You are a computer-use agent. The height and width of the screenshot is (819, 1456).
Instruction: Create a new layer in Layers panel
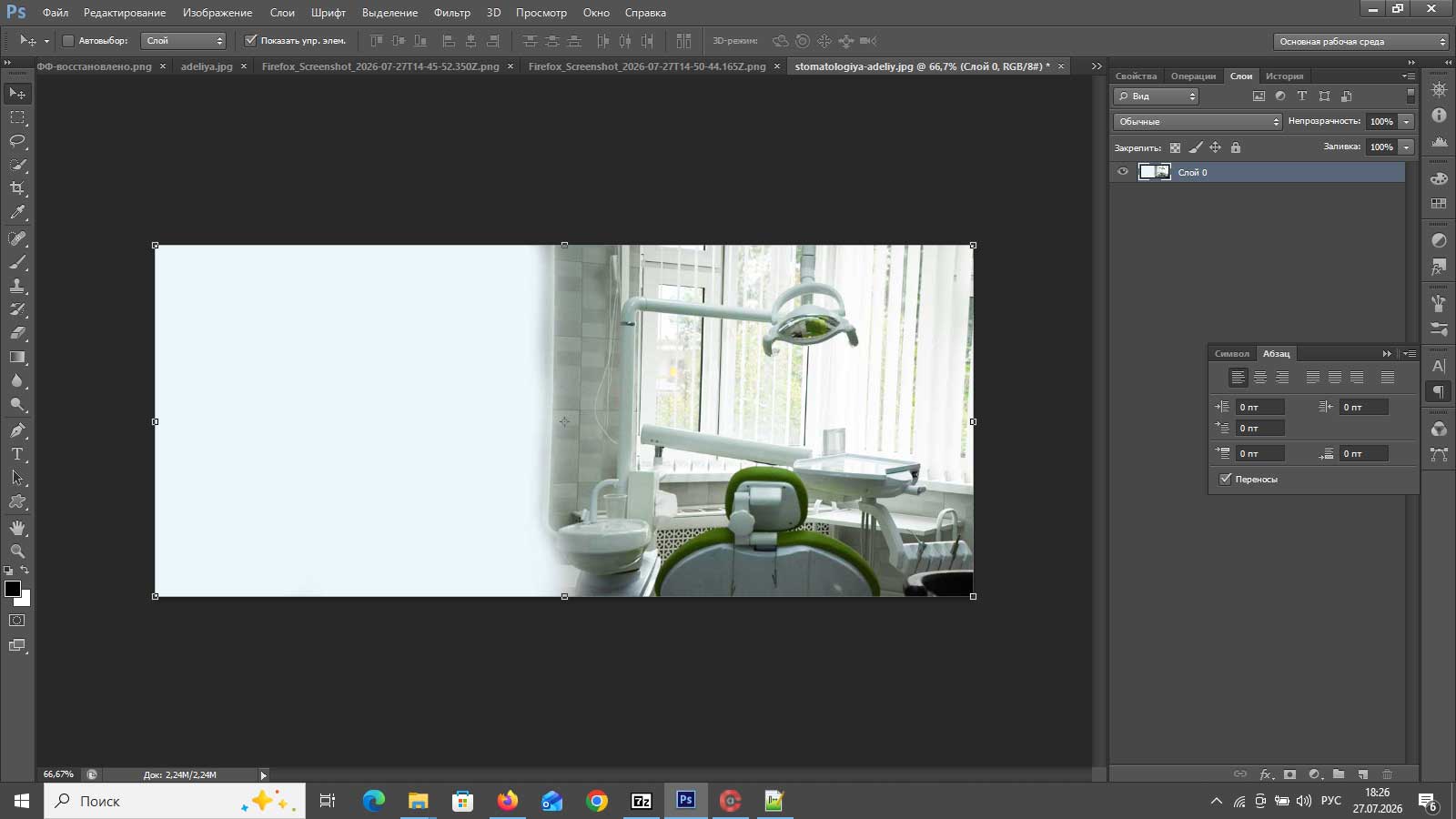tap(1363, 774)
